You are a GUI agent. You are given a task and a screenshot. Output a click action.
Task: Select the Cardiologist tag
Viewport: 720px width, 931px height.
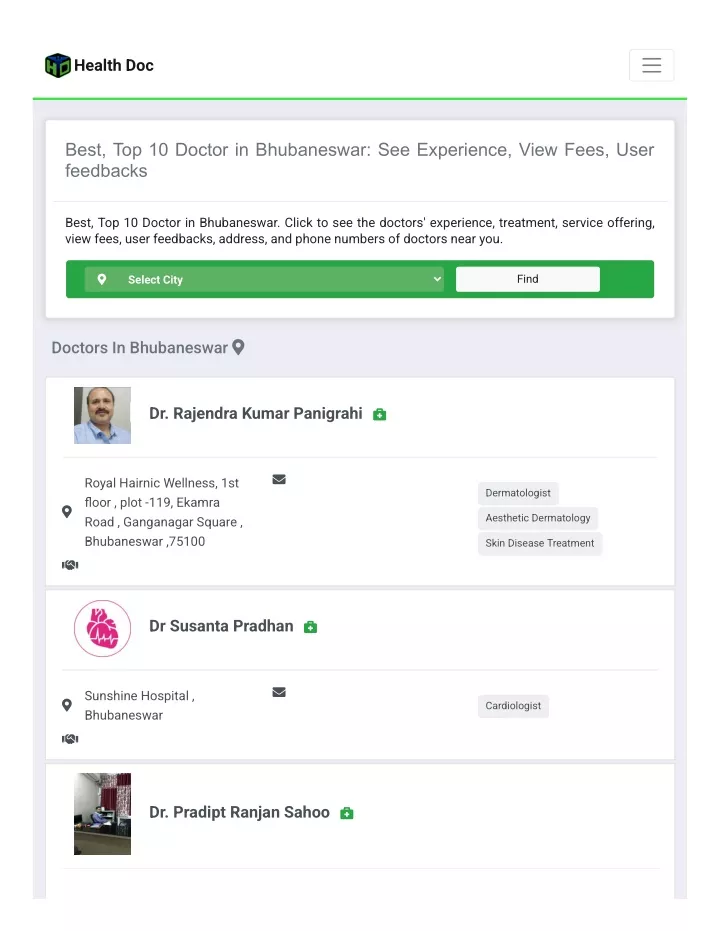513,705
